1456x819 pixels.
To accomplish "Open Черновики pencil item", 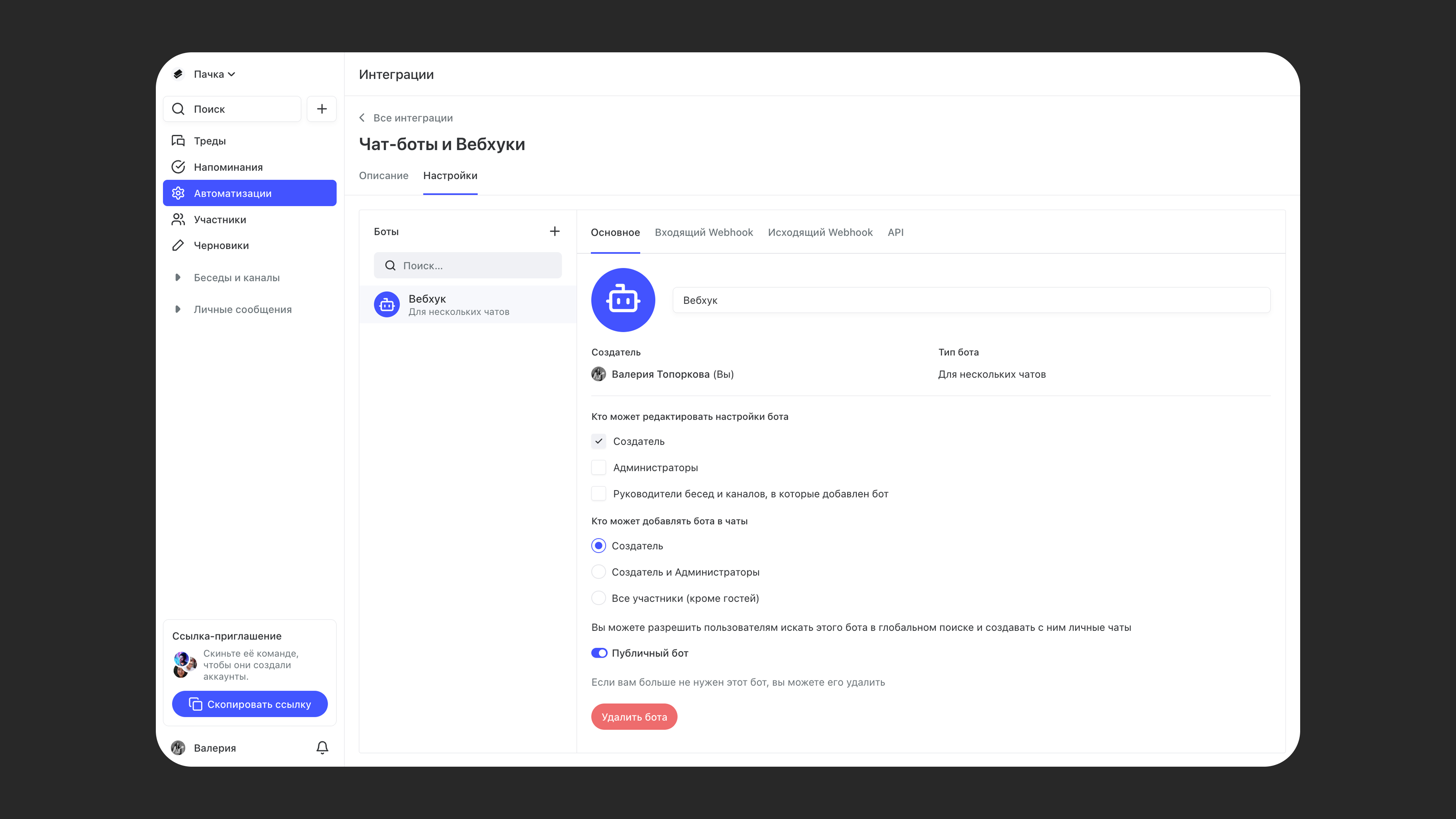I will (221, 245).
